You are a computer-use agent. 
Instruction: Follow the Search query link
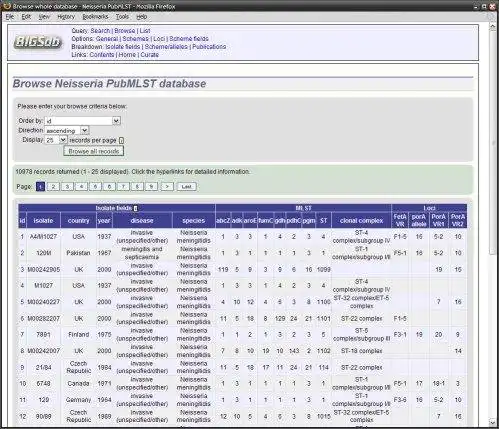pyautogui.click(x=100, y=31)
